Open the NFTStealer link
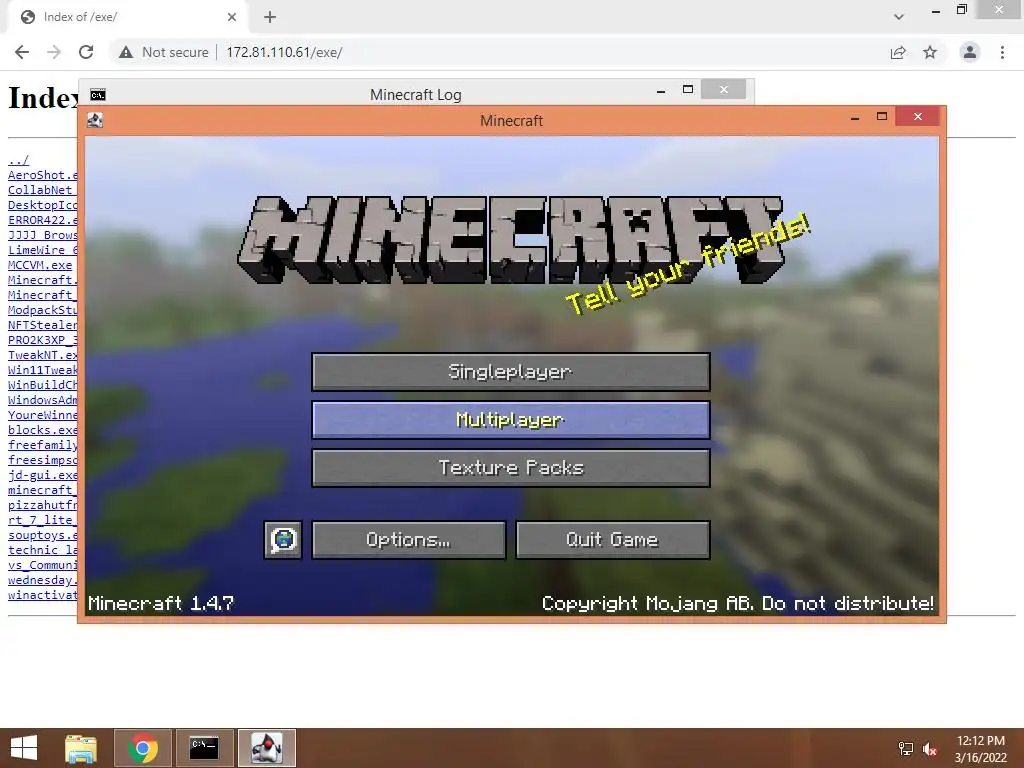 (42, 325)
